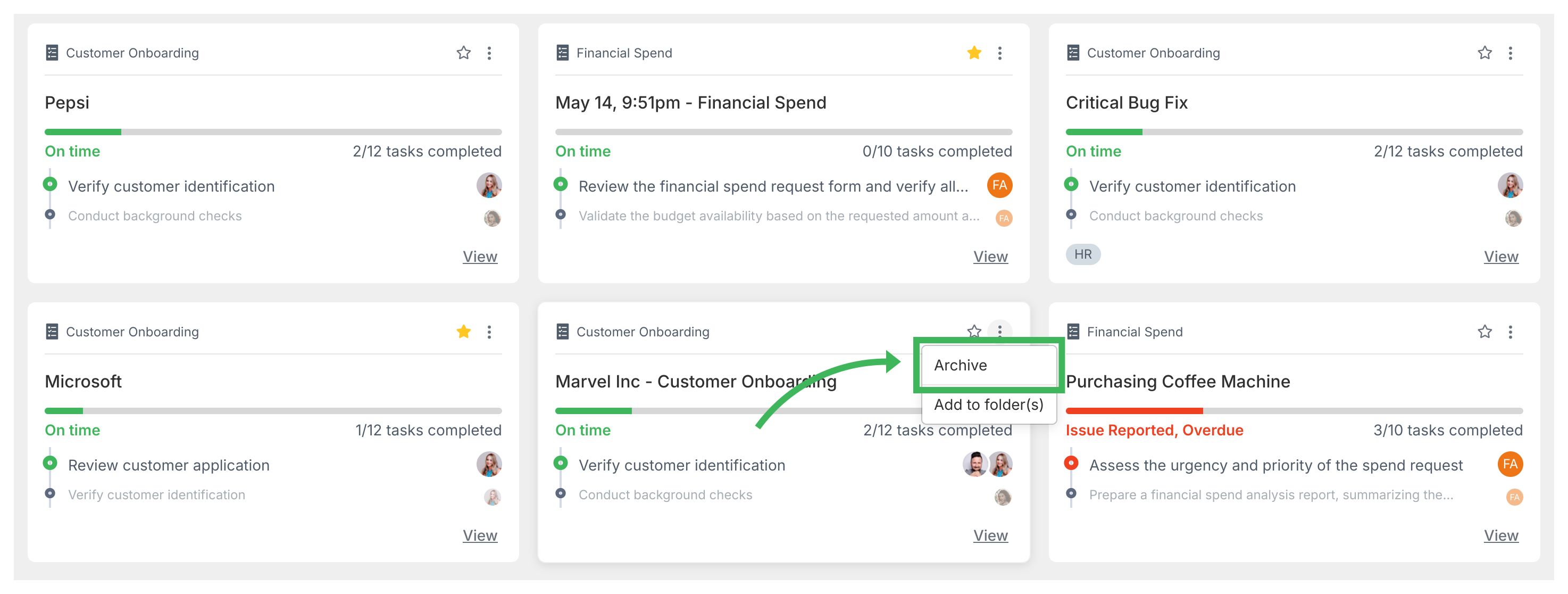Mark Conduct background checks task as complete
Screen dimensions: 1568x594
(x=49, y=214)
